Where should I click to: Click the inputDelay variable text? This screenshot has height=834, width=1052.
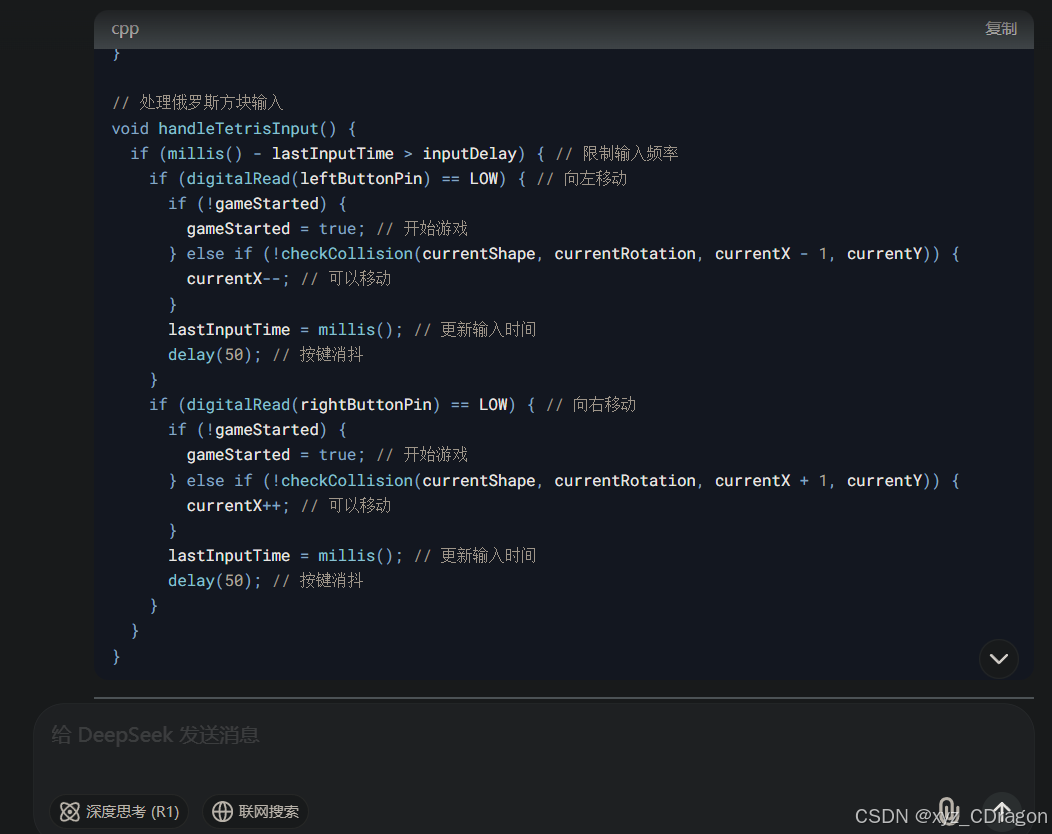click(470, 154)
